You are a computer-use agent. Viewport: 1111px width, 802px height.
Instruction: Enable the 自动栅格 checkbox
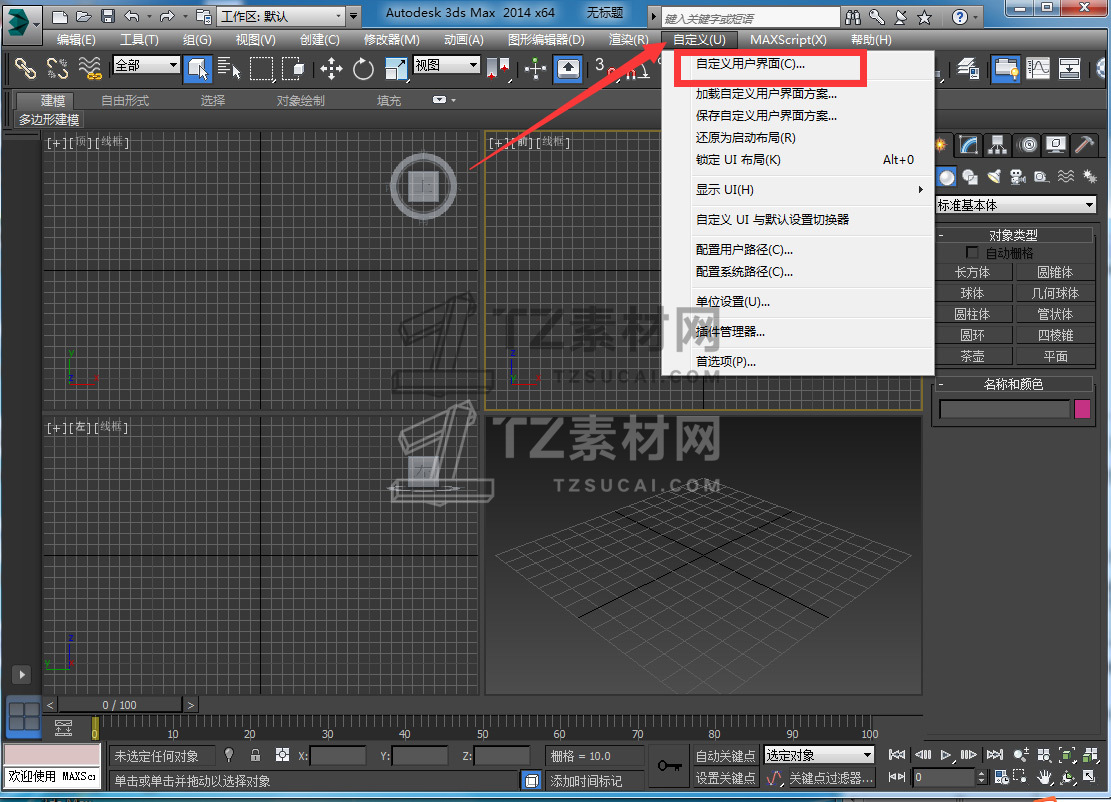pos(972,252)
